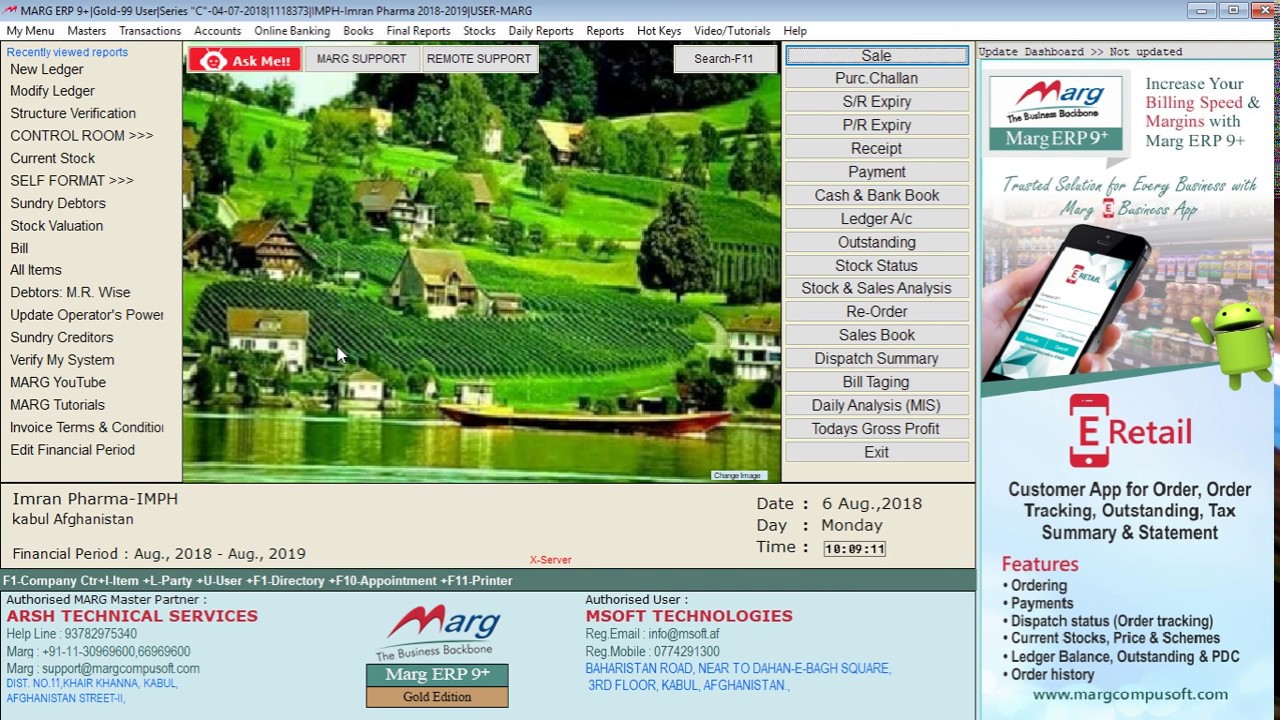Click the REMOTE SUPPORT button
This screenshot has height=720, width=1280.
pos(479,59)
